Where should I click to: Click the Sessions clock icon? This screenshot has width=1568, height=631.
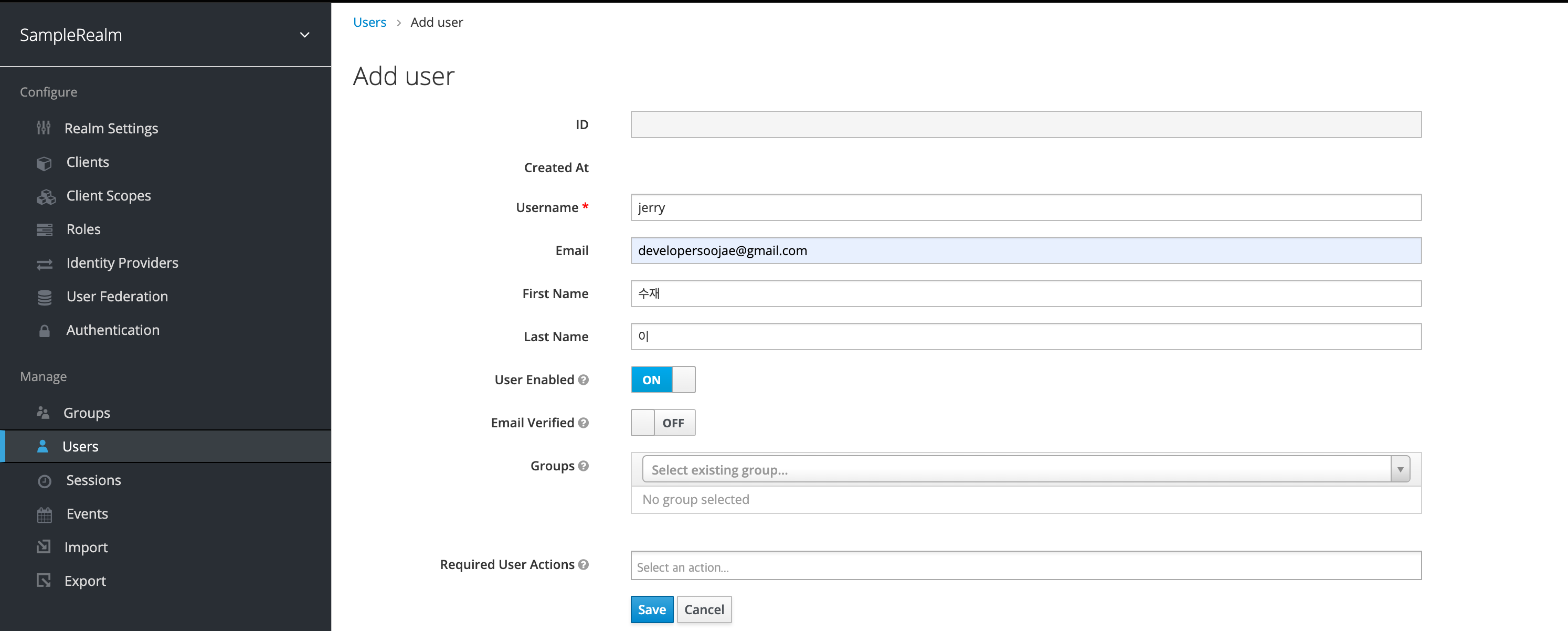(x=45, y=481)
